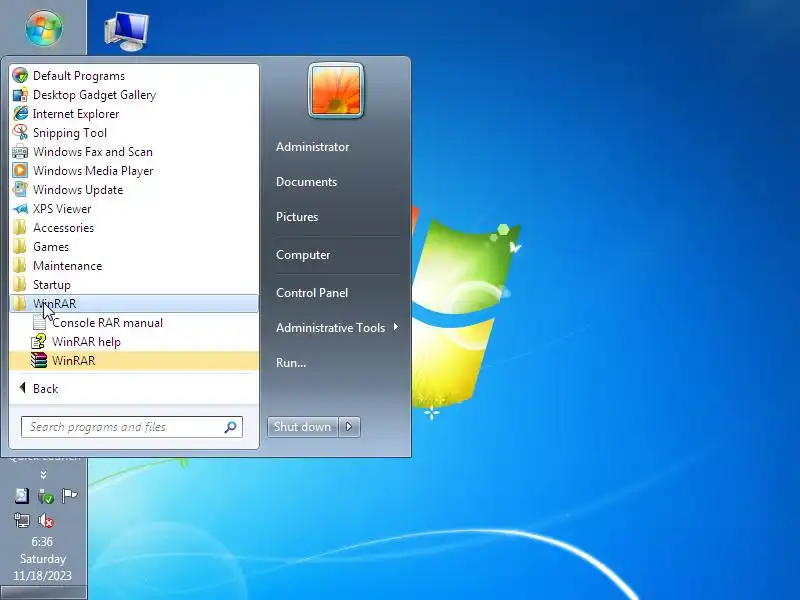Open Pictures from the right pane
This screenshot has height=600, width=800.
(297, 217)
